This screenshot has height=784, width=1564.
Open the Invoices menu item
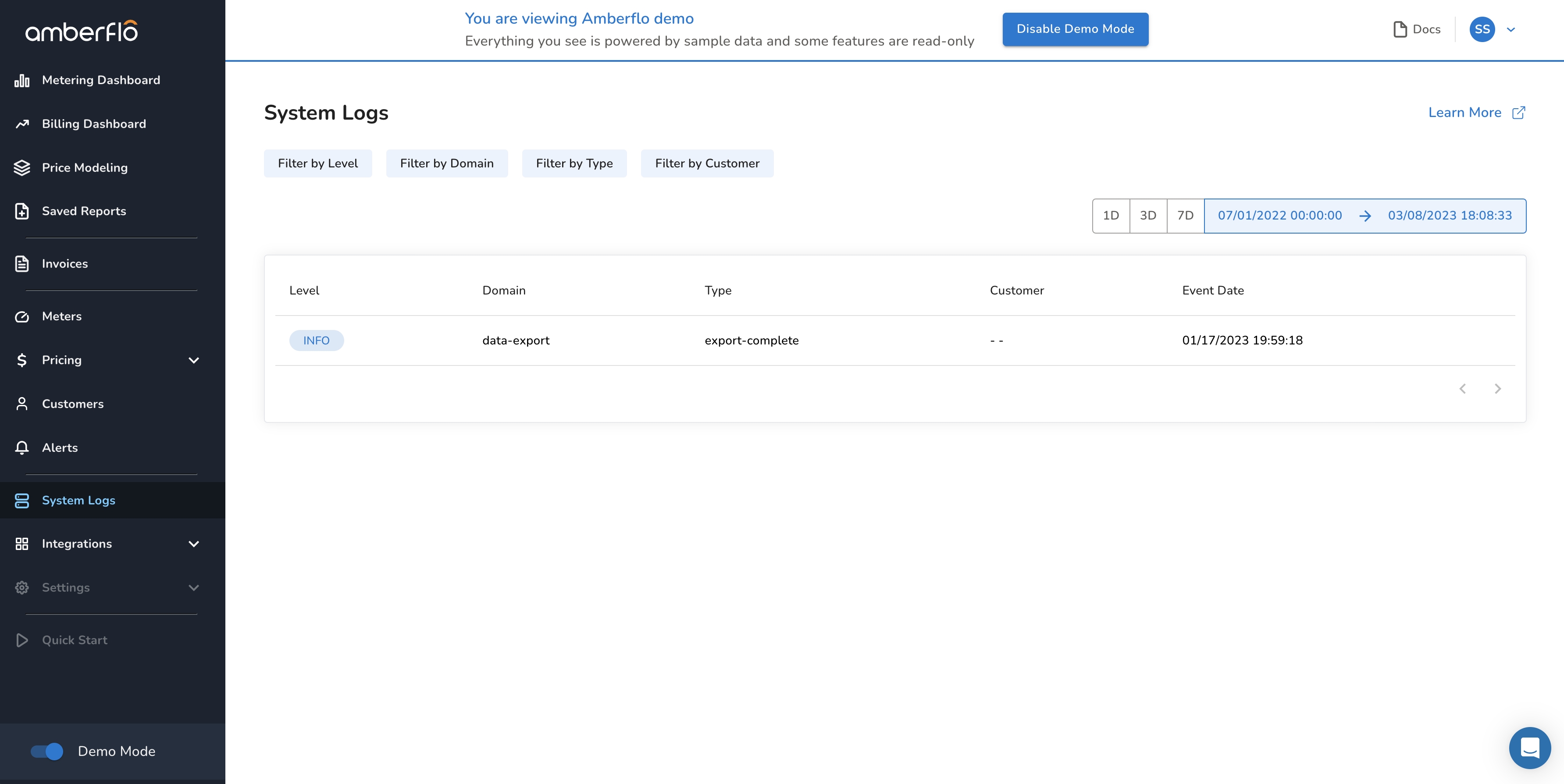65,264
